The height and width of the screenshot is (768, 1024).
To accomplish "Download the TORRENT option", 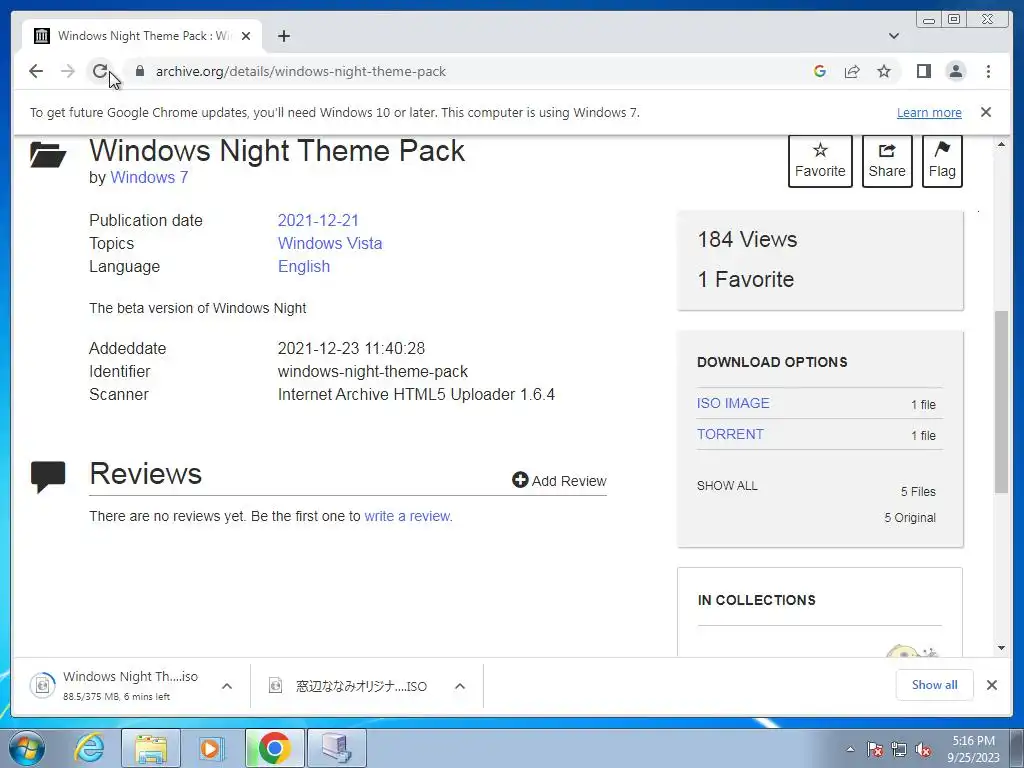I will pos(730,434).
